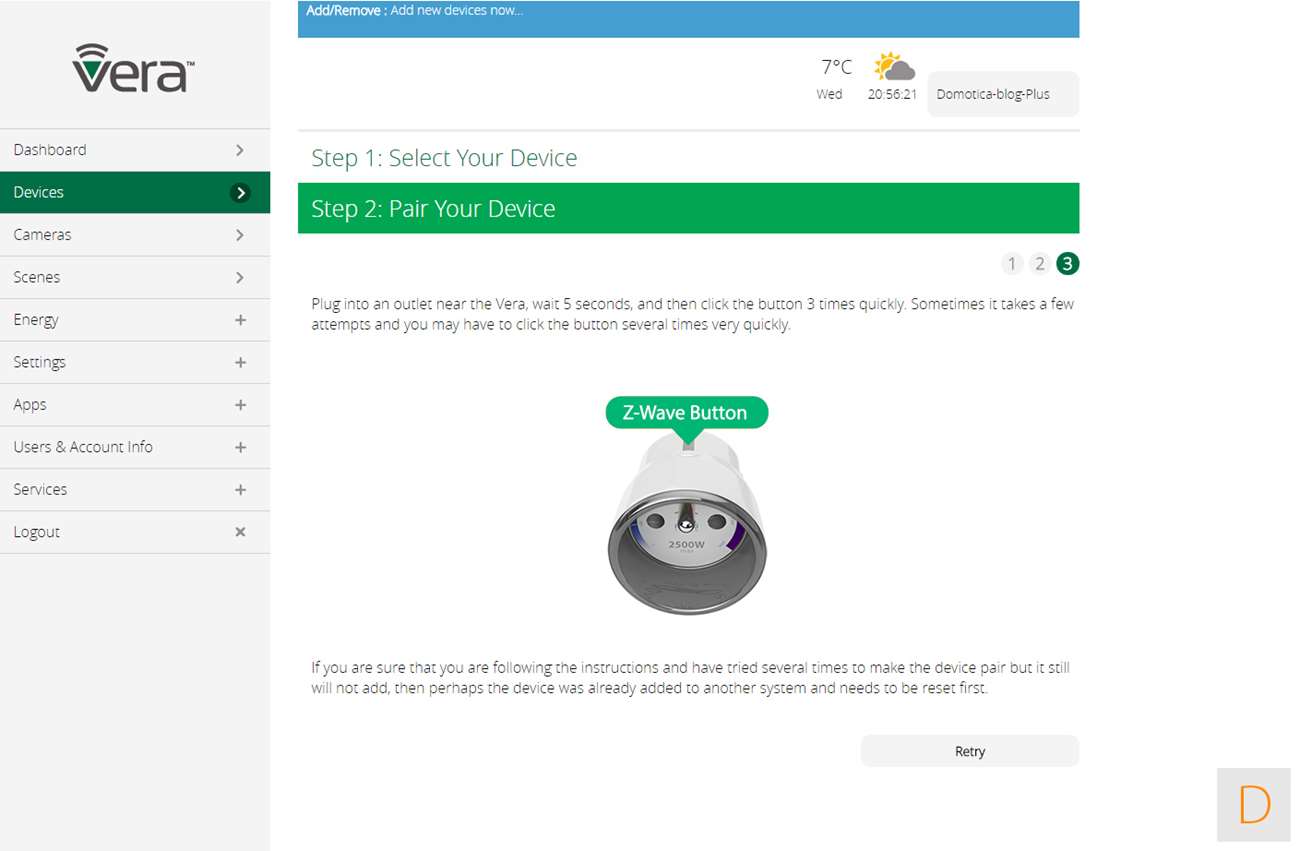Image resolution: width=1300 pixels, height=851 pixels.
Task: Open the Dashboard menu item
Action: [x=50, y=150]
